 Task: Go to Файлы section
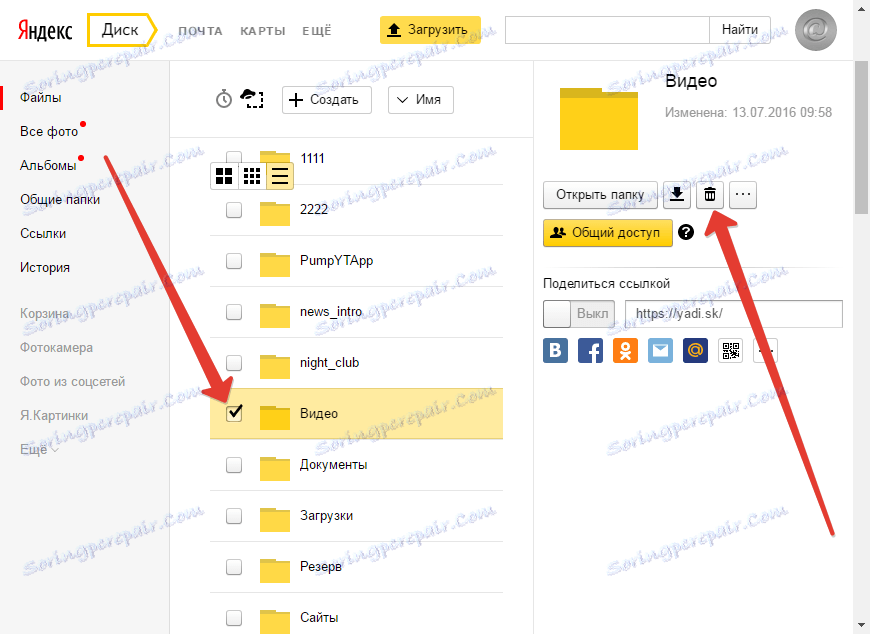coord(41,98)
